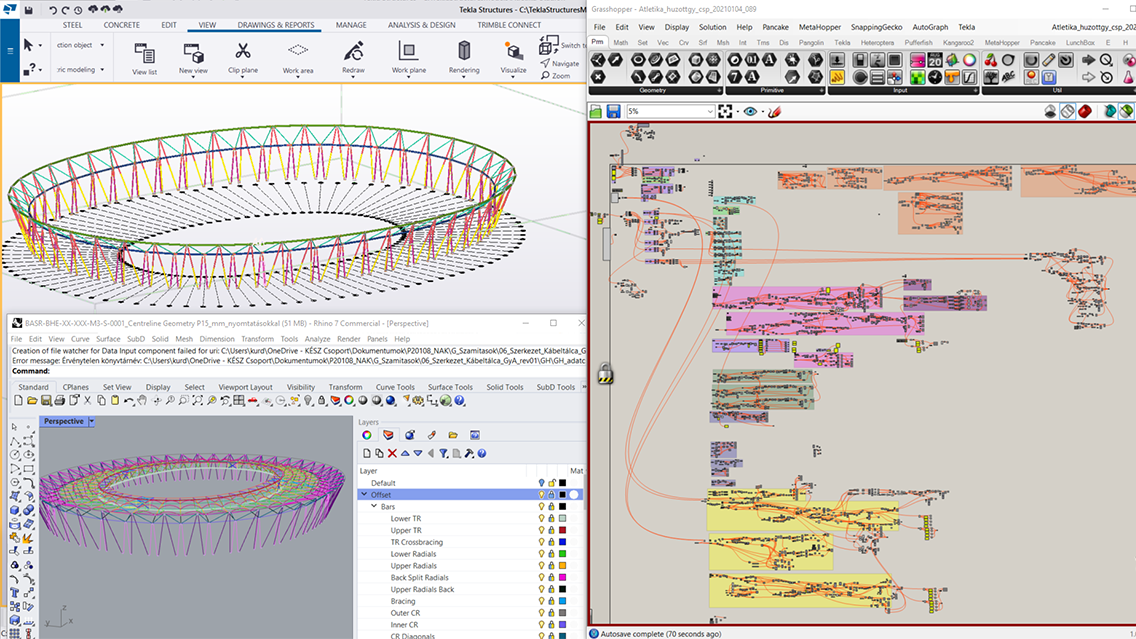Click Navigate in the Tekla View ribbon
This screenshot has height=639, width=1136.
point(560,64)
